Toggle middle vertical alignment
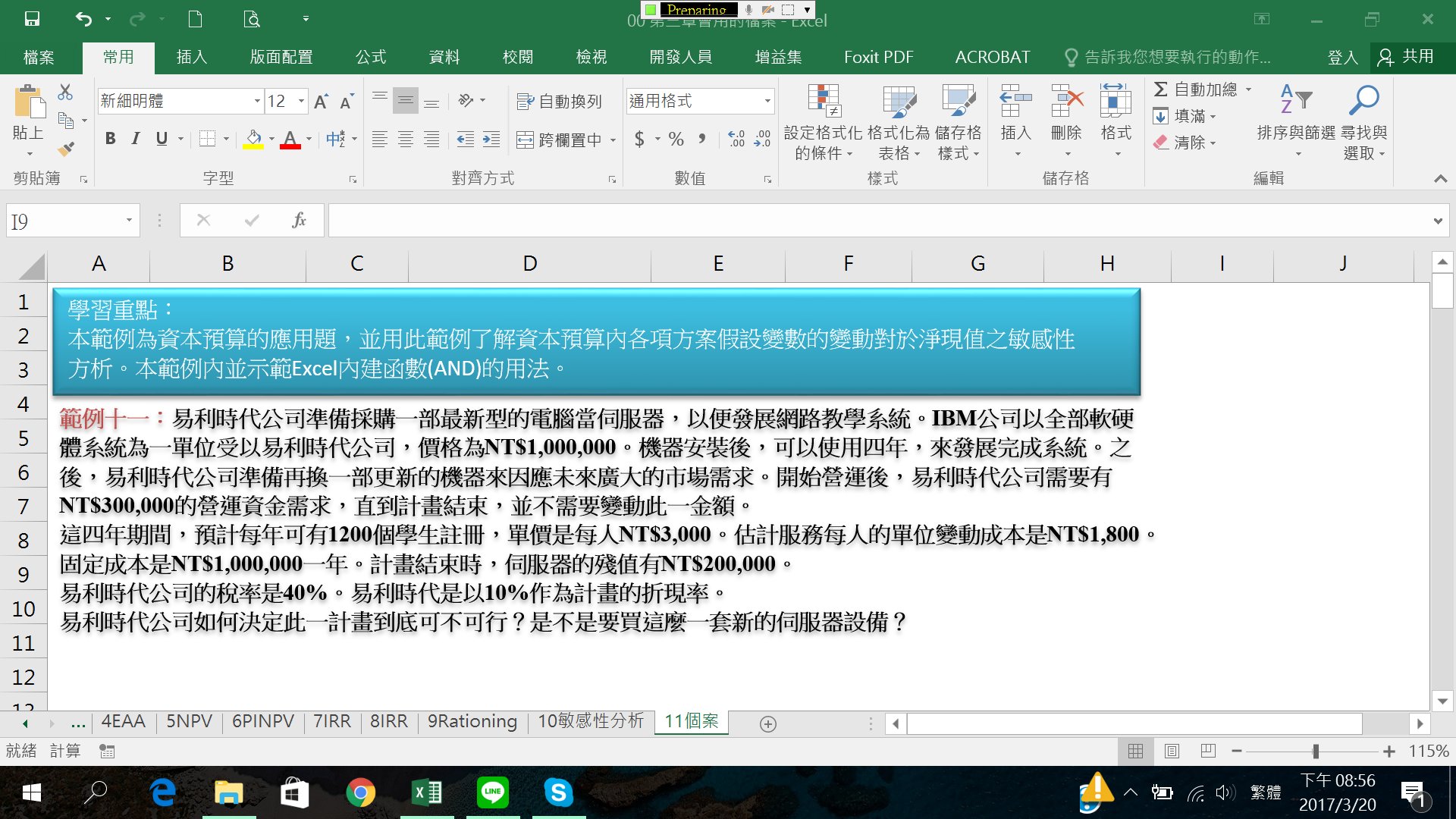This screenshot has width=1456, height=819. pyautogui.click(x=406, y=100)
